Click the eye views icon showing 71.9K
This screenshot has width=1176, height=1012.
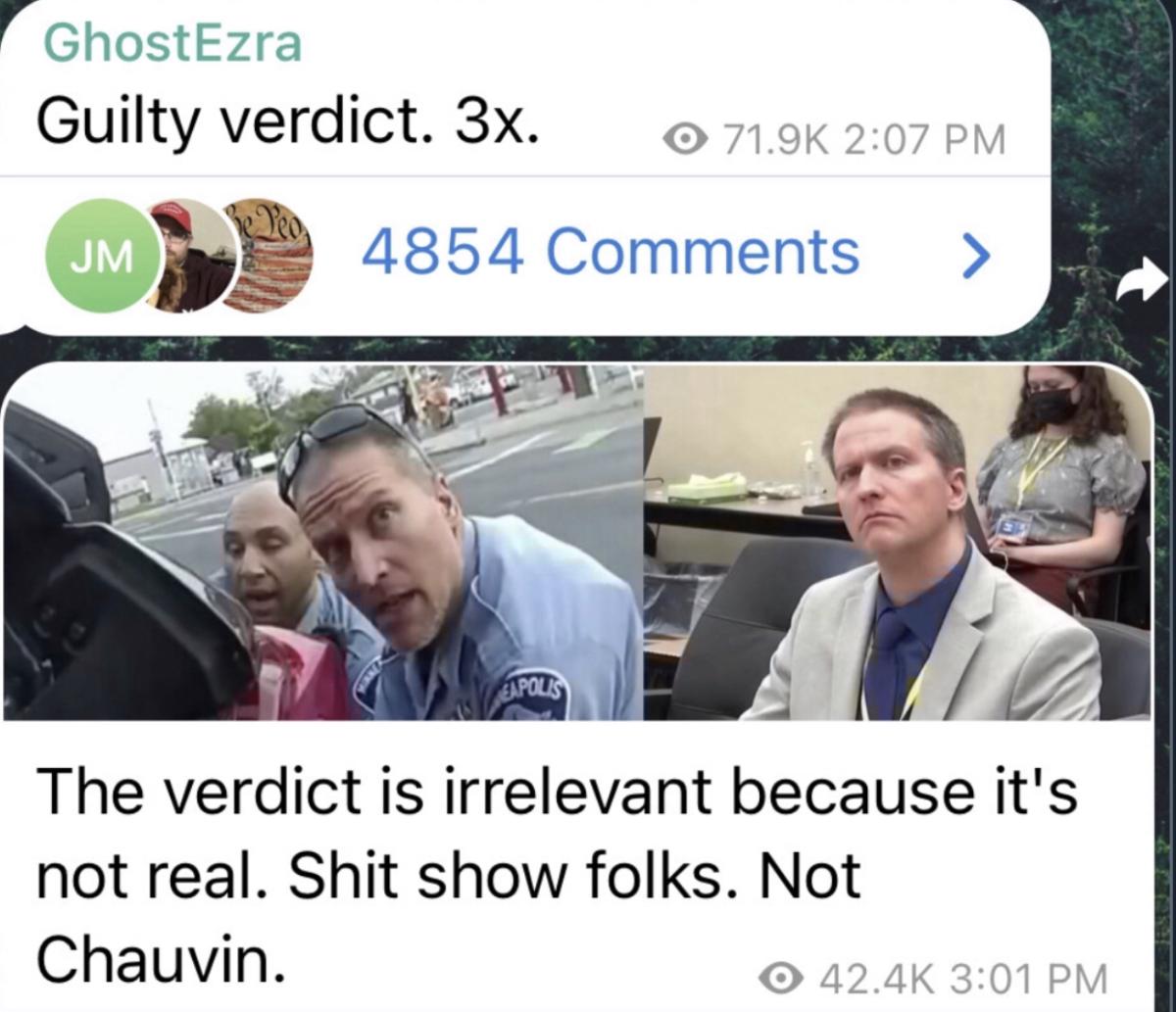pyautogui.click(x=688, y=141)
